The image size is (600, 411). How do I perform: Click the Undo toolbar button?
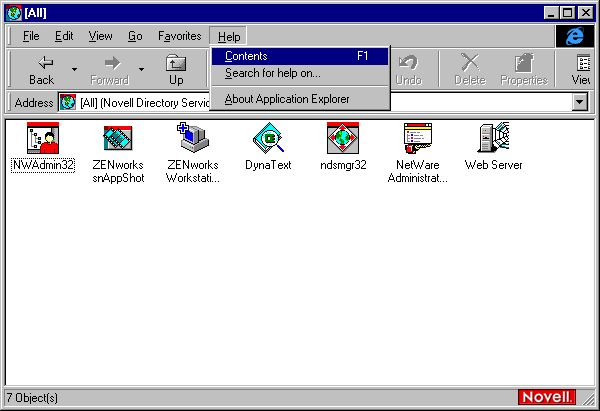pyautogui.click(x=408, y=70)
